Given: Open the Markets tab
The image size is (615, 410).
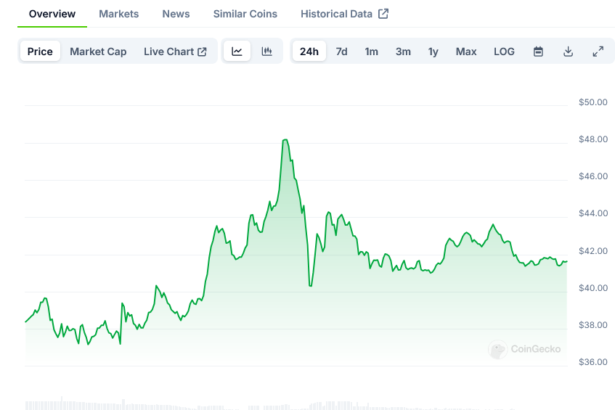Looking at the screenshot, I should pyautogui.click(x=119, y=14).
